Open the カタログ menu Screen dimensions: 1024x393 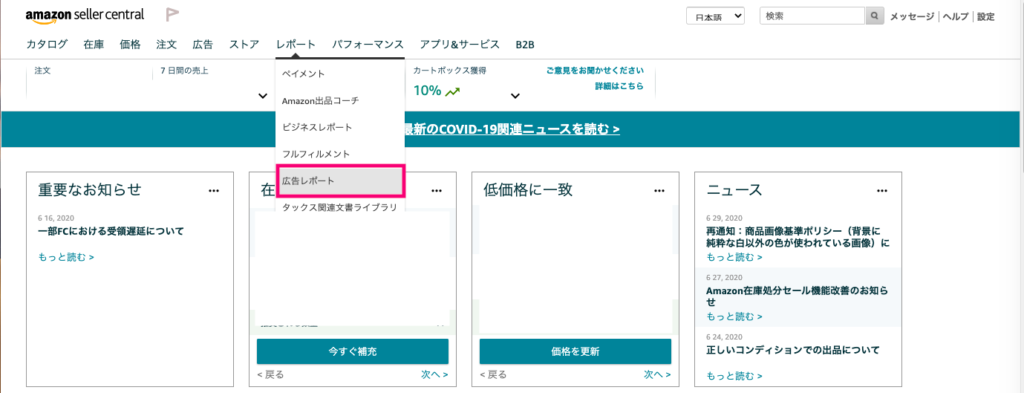[x=46, y=44]
